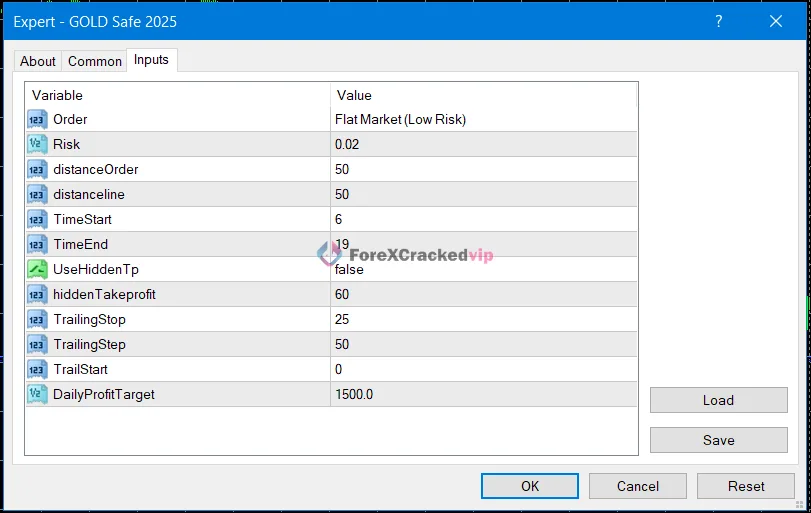811x513 pixels.
Task: Click the icon beside TimeStart
Action: (x=37, y=219)
